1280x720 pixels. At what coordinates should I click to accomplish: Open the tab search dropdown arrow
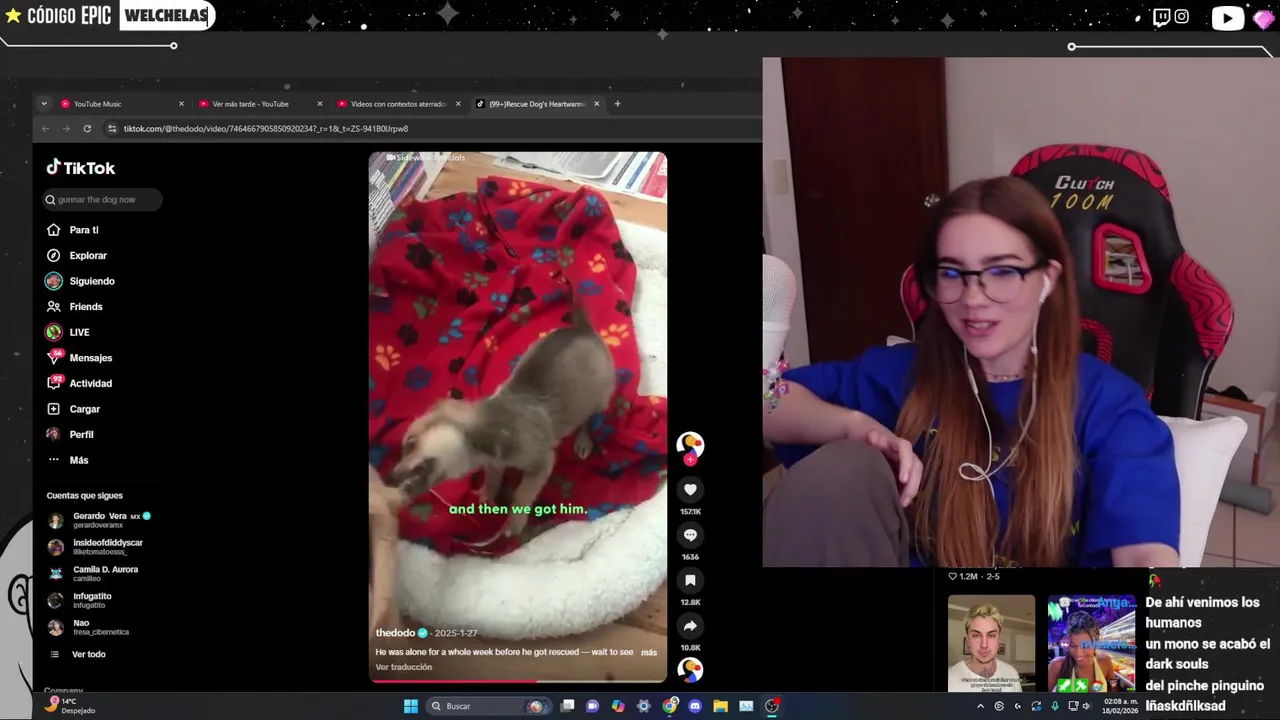(x=44, y=104)
